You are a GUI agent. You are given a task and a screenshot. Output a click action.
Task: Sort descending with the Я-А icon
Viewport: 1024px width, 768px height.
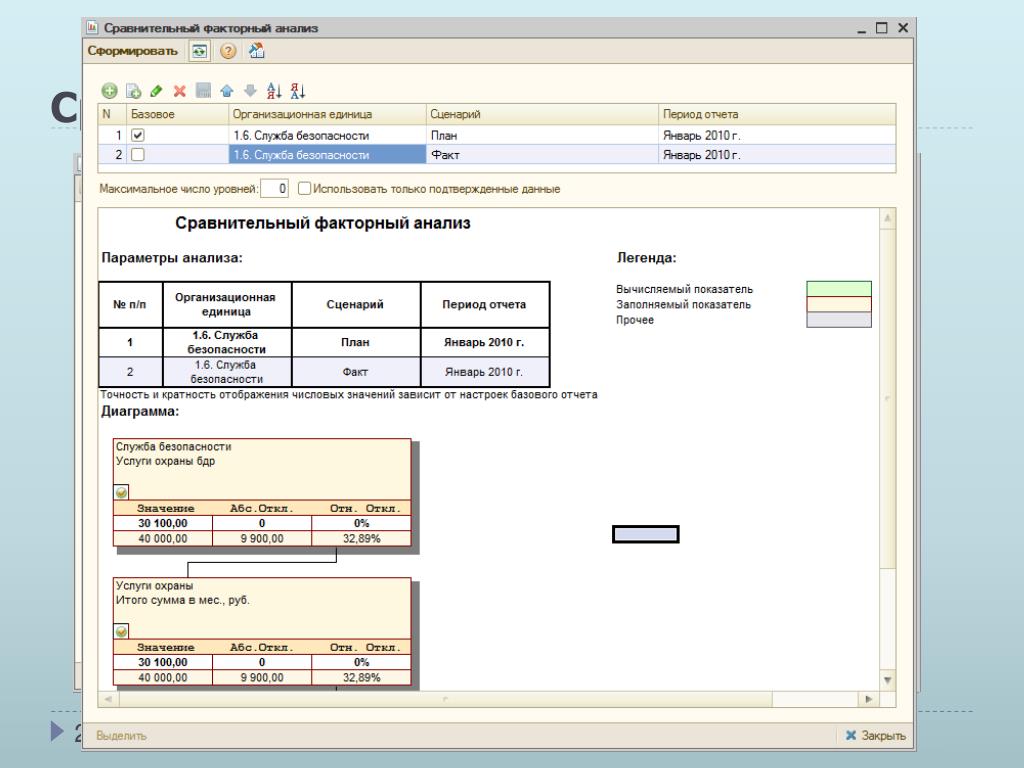298,91
